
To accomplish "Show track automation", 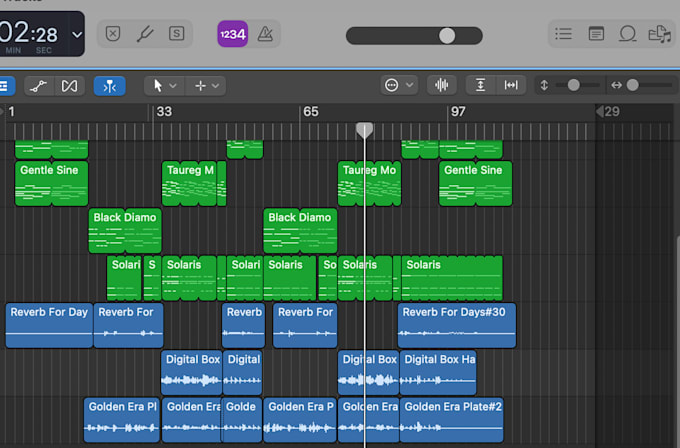I will (x=39, y=85).
